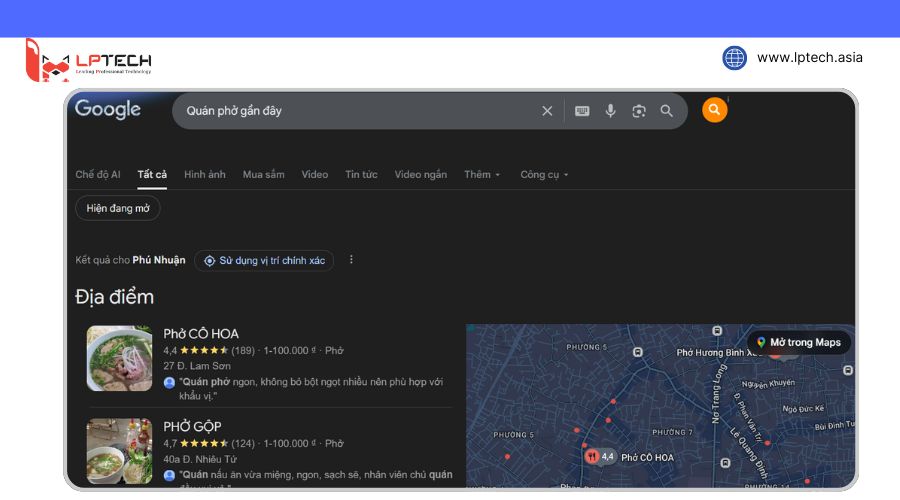
Task: Click the orange search button
Action: click(x=715, y=110)
